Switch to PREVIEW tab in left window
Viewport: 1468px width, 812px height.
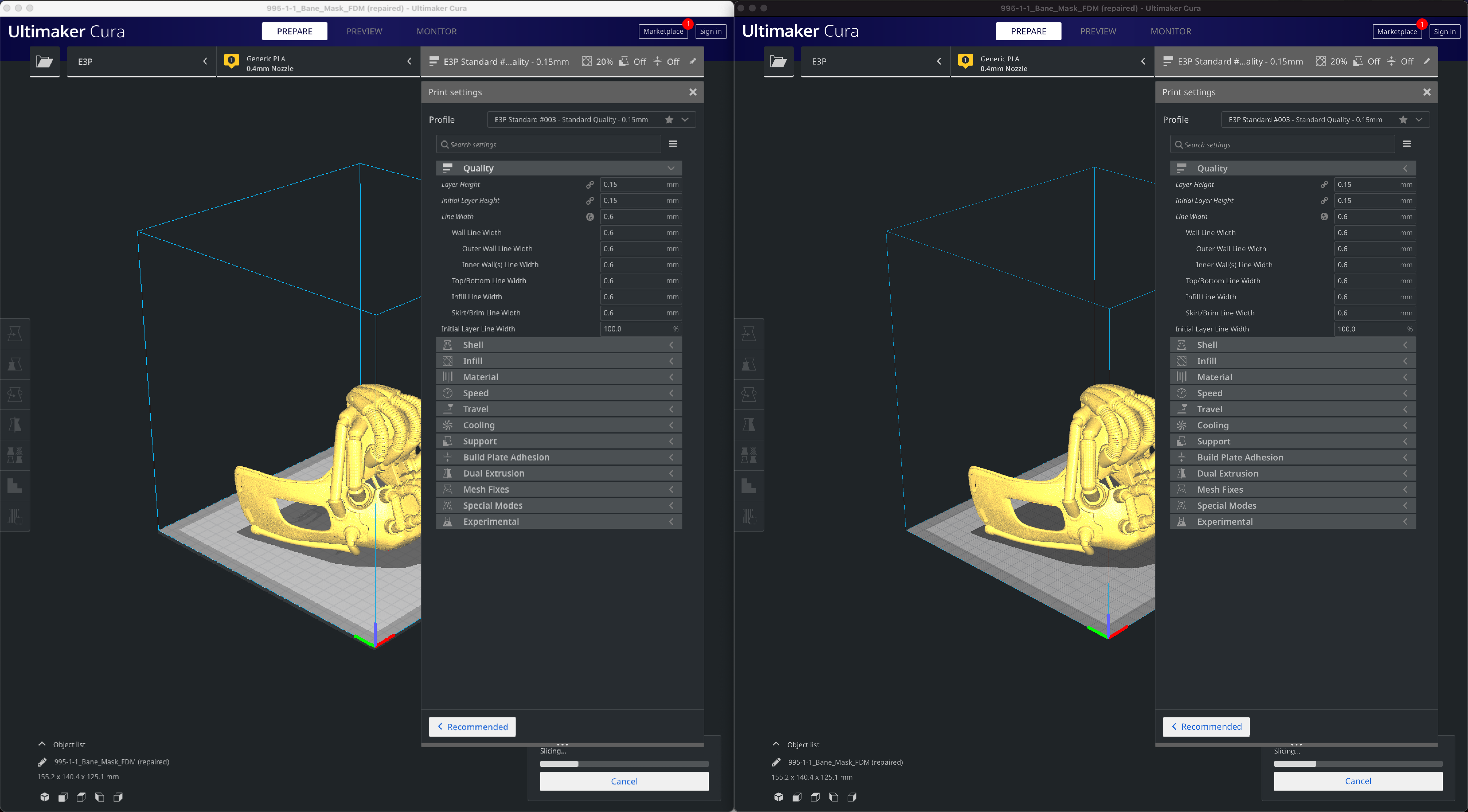coord(364,31)
